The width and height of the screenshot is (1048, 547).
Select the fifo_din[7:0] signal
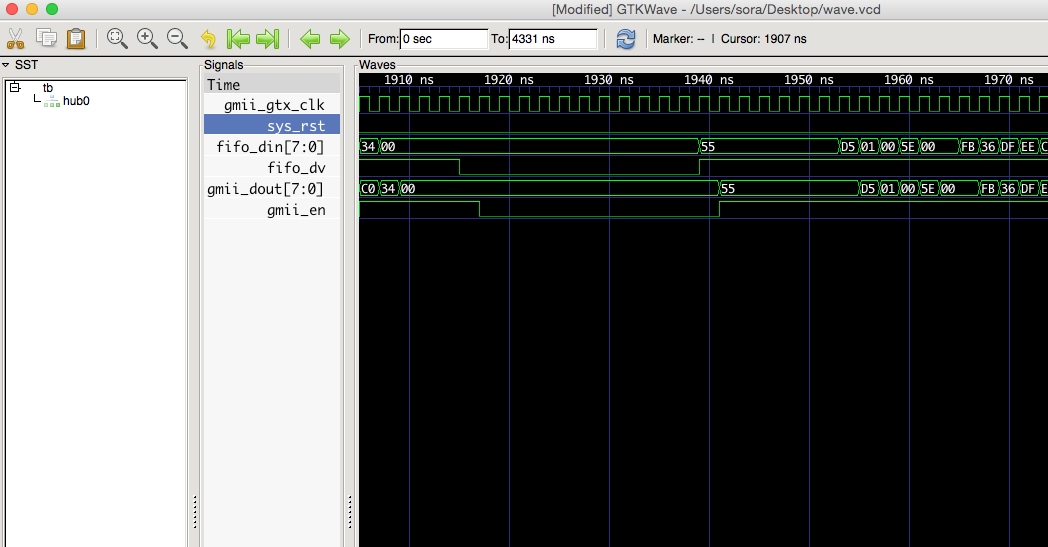pos(272,146)
